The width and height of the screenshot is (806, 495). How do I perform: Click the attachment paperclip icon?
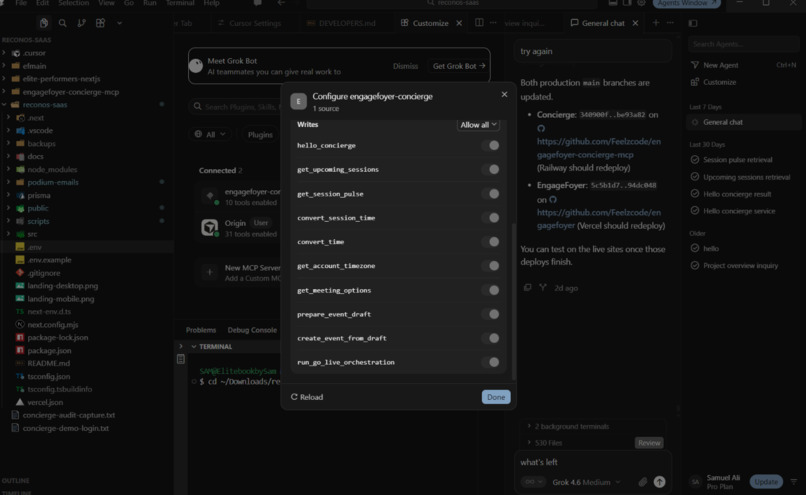pyautogui.click(x=643, y=482)
